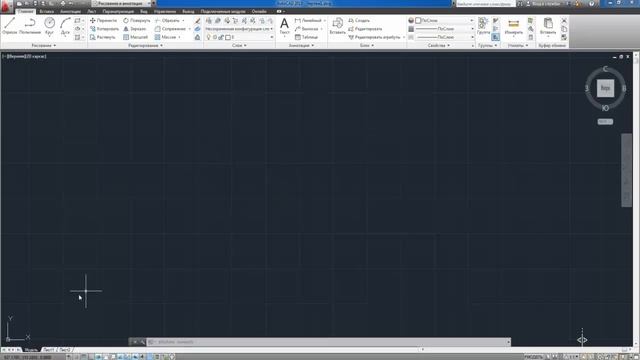Screen dimensions: 640x360
Task: Open the layer state configuration dropdown
Action: point(239,29)
